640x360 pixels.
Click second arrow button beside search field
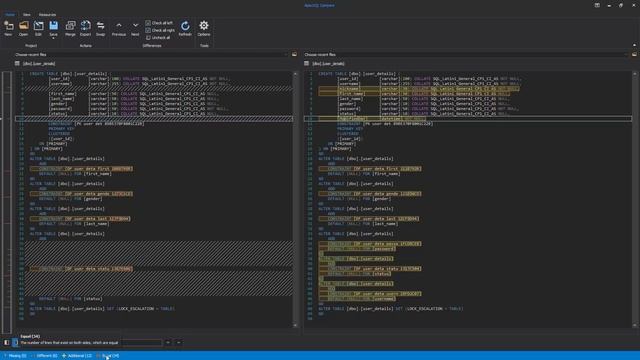coord(178,342)
